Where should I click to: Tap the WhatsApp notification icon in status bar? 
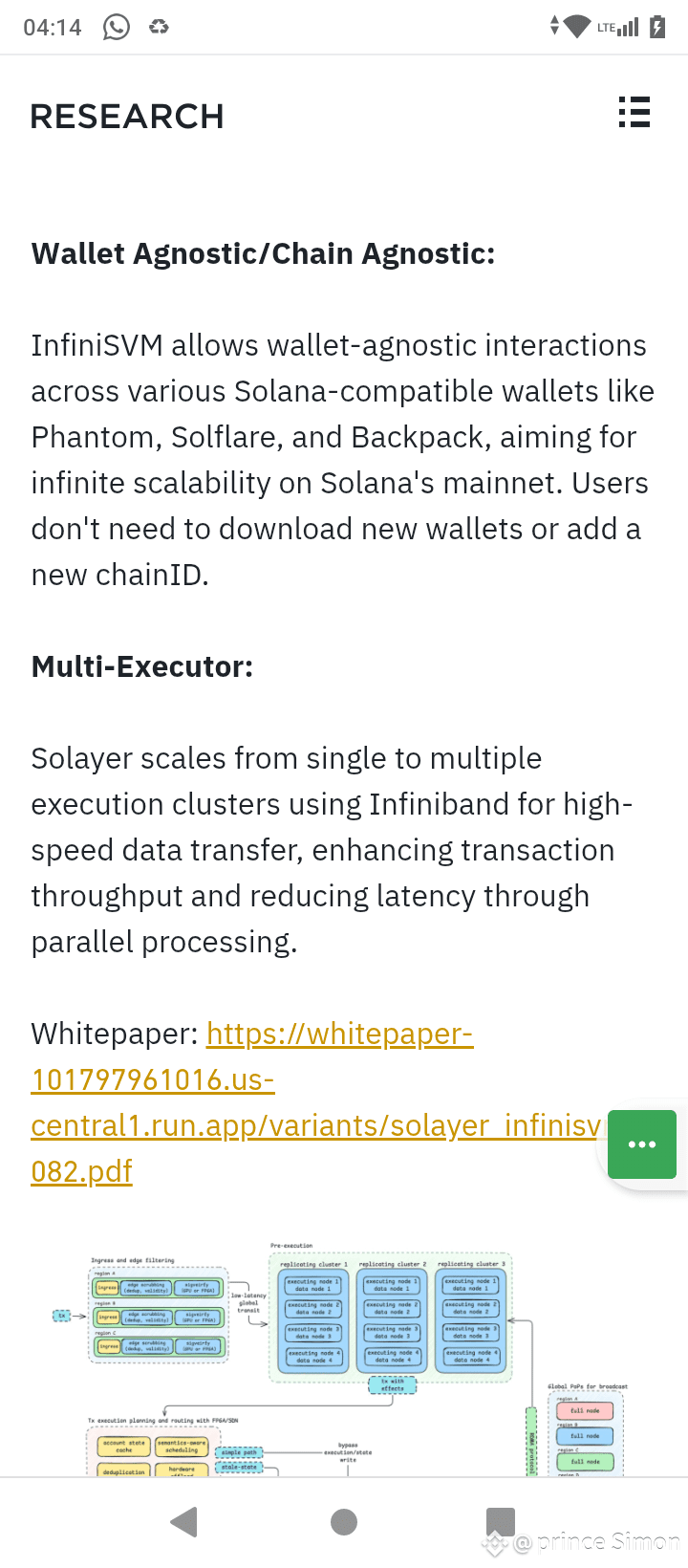pos(117,27)
